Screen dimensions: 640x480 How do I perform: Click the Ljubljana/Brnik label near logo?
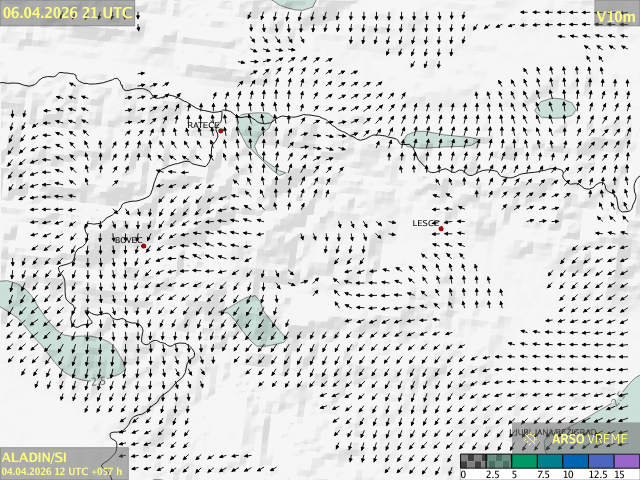point(555,431)
